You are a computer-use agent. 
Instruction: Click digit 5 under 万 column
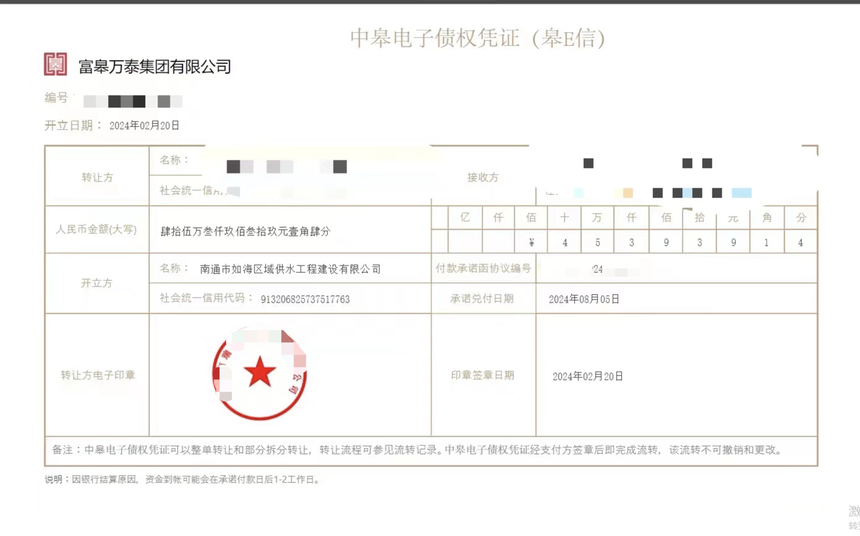click(x=597, y=242)
